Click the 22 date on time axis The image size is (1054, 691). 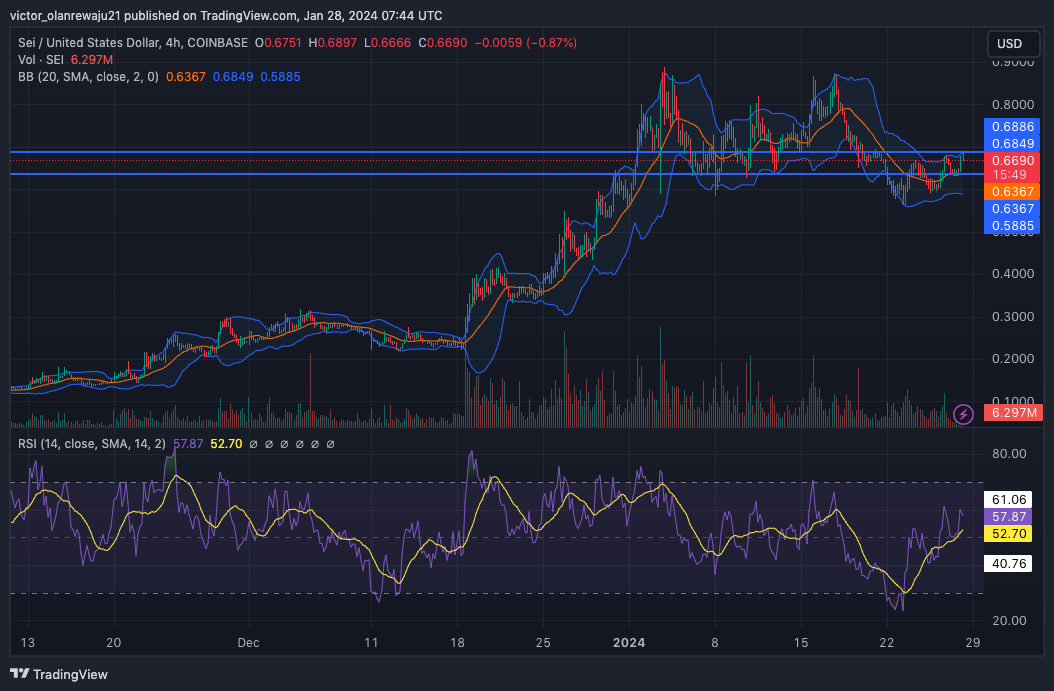[887, 643]
